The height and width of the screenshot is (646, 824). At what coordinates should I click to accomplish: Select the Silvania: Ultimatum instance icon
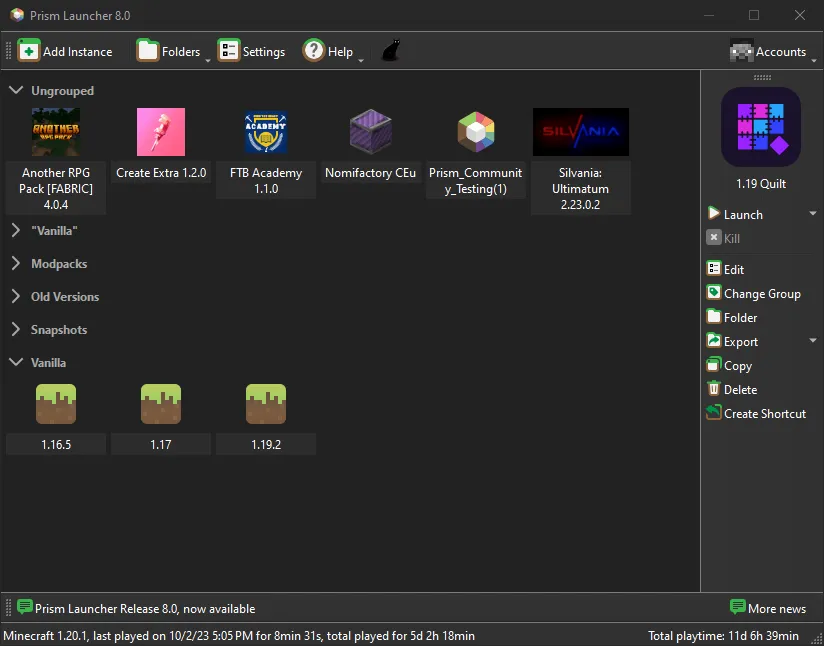(581, 132)
